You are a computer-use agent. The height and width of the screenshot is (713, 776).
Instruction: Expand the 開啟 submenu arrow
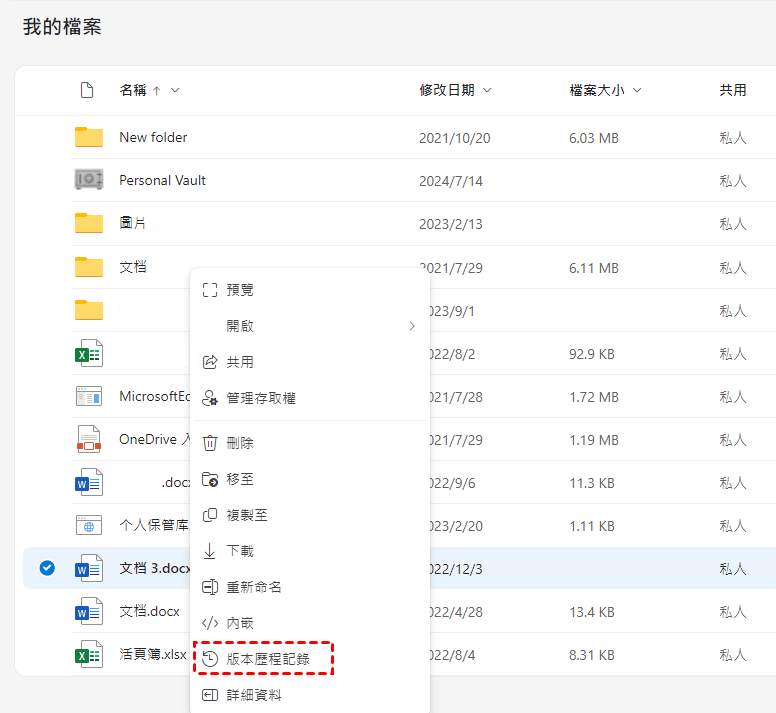[412, 326]
